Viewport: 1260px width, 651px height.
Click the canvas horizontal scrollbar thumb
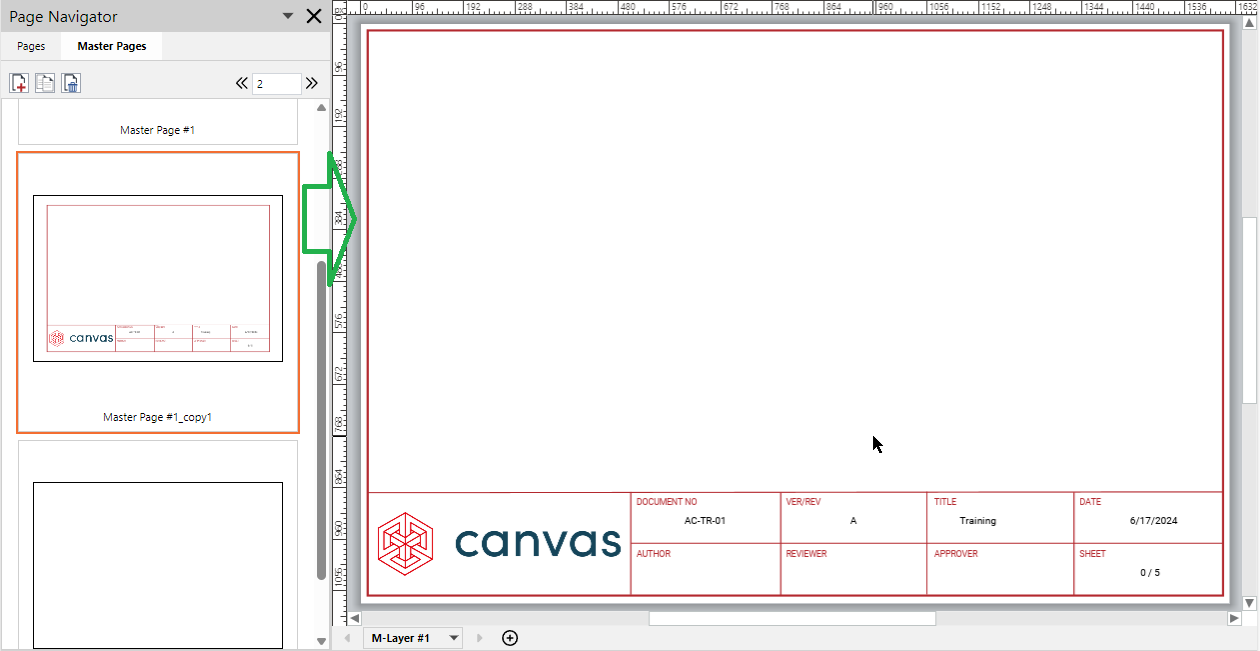click(792, 618)
